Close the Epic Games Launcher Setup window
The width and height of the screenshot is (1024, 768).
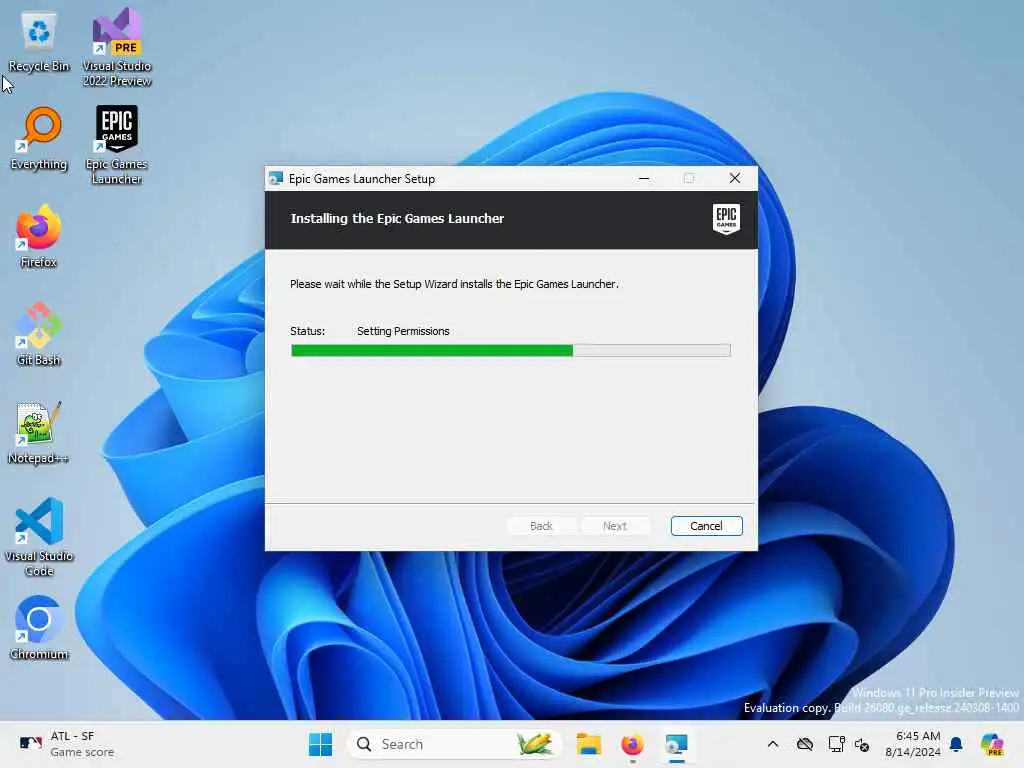coord(735,178)
